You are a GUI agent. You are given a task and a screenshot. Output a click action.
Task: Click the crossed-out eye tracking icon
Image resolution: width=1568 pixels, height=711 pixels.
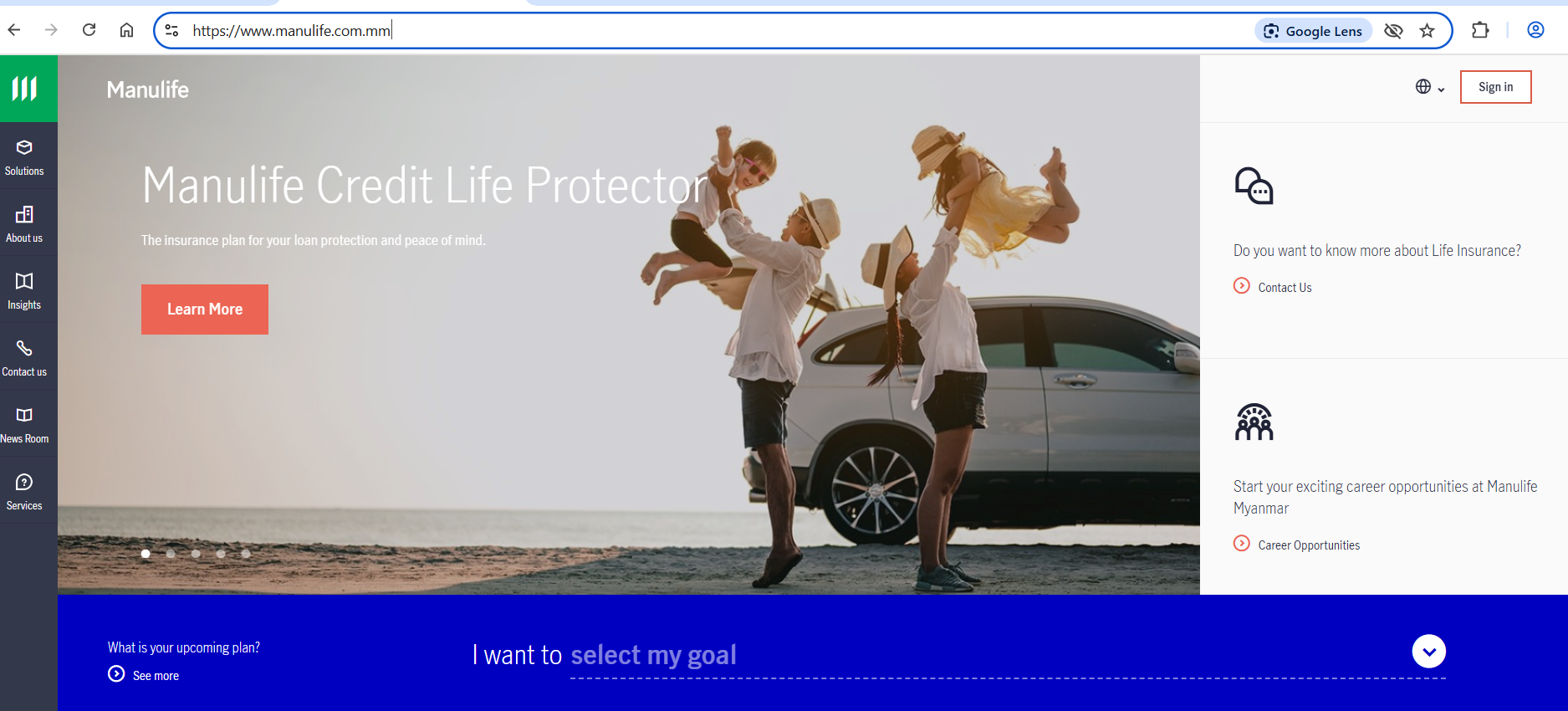click(1393, 31)
